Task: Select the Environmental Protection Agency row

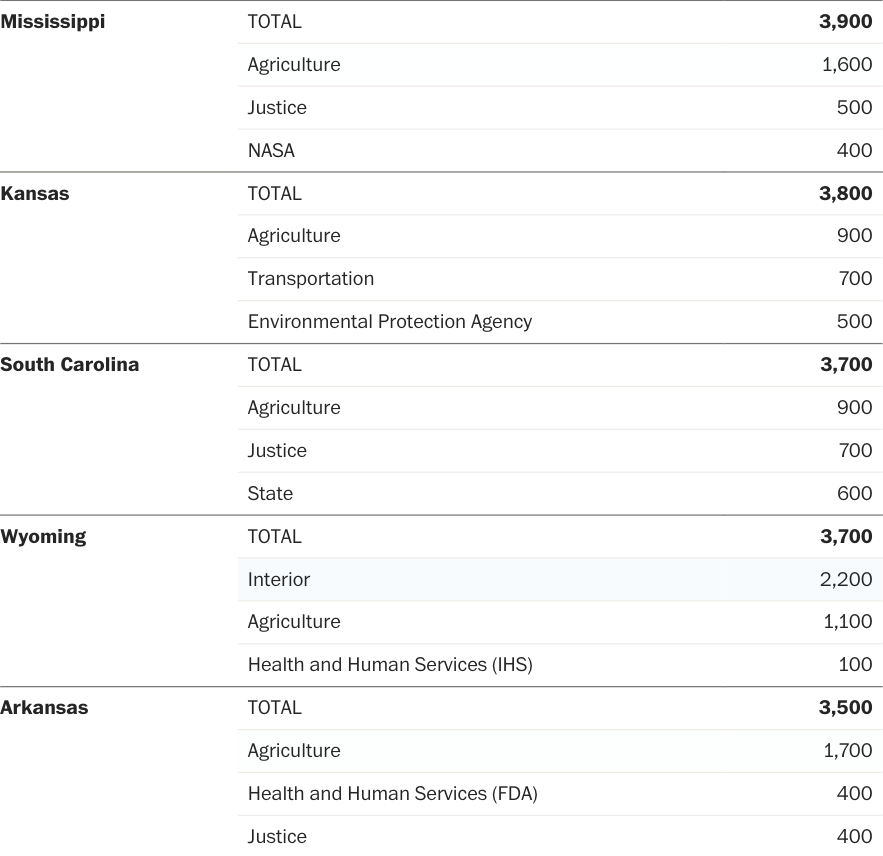Action: [x=390, y=322]
